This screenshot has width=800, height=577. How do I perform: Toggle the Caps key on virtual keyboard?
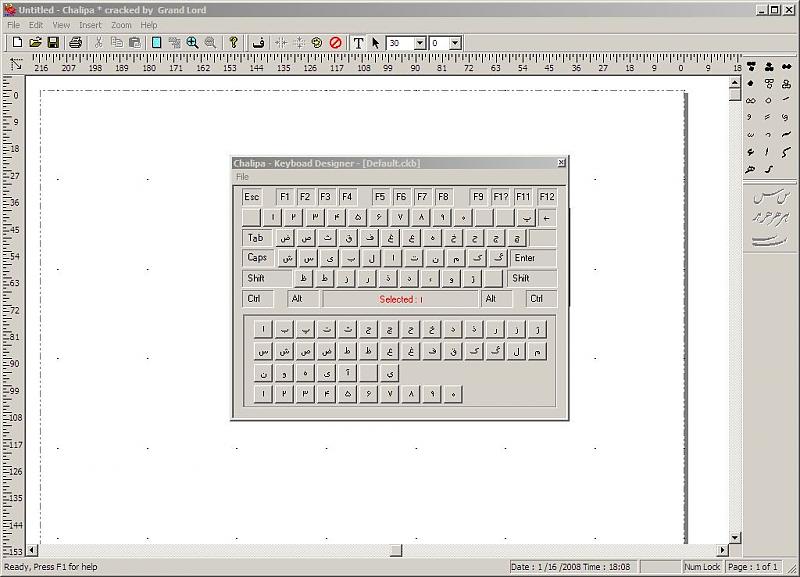[258, 258]
